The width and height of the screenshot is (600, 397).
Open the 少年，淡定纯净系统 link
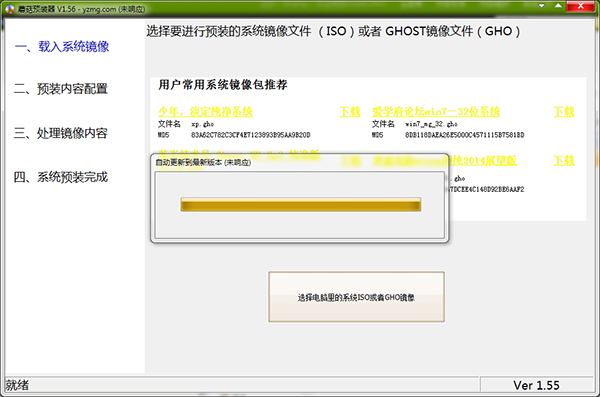tap(205, 111)
